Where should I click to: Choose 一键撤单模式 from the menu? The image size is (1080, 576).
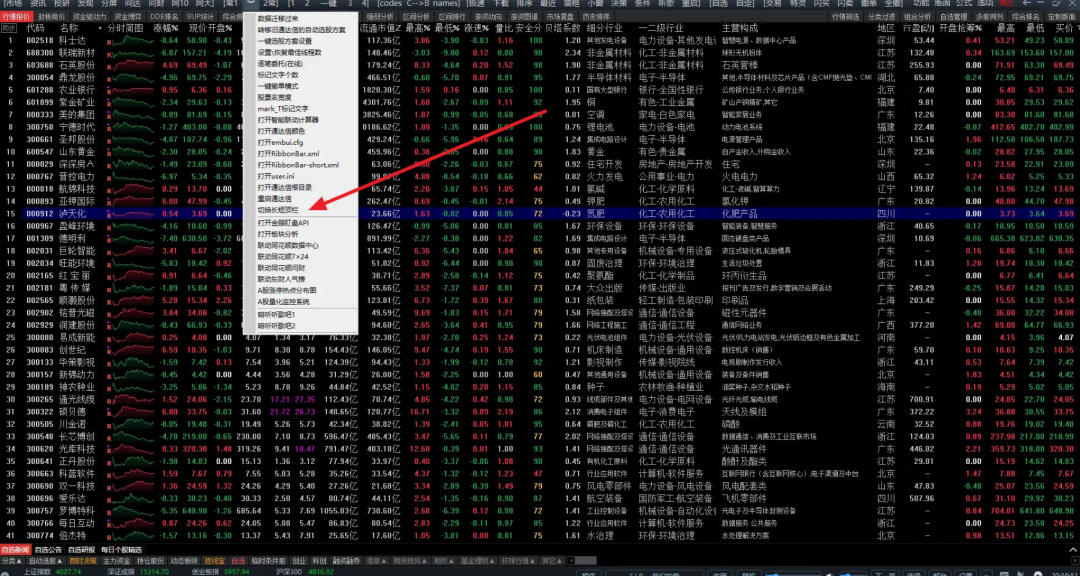pos(278,85)
